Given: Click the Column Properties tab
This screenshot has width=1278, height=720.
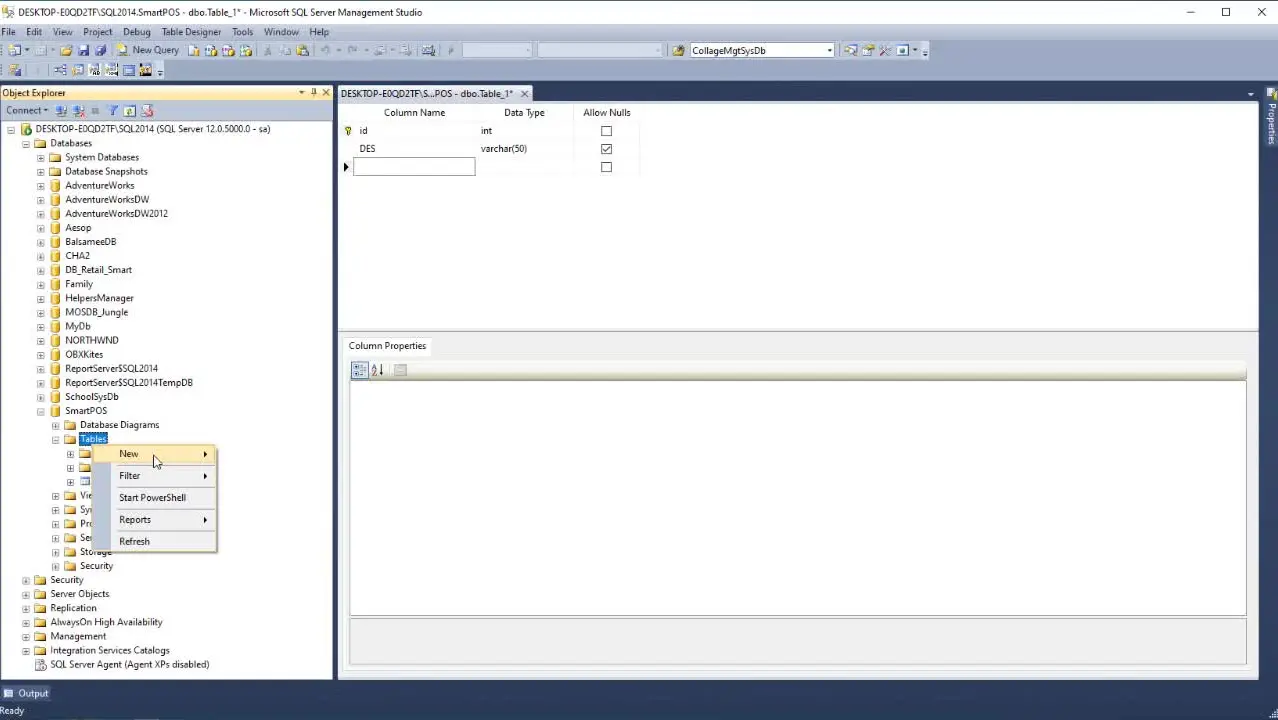Looking at the screenshot, I should (387, 346).
